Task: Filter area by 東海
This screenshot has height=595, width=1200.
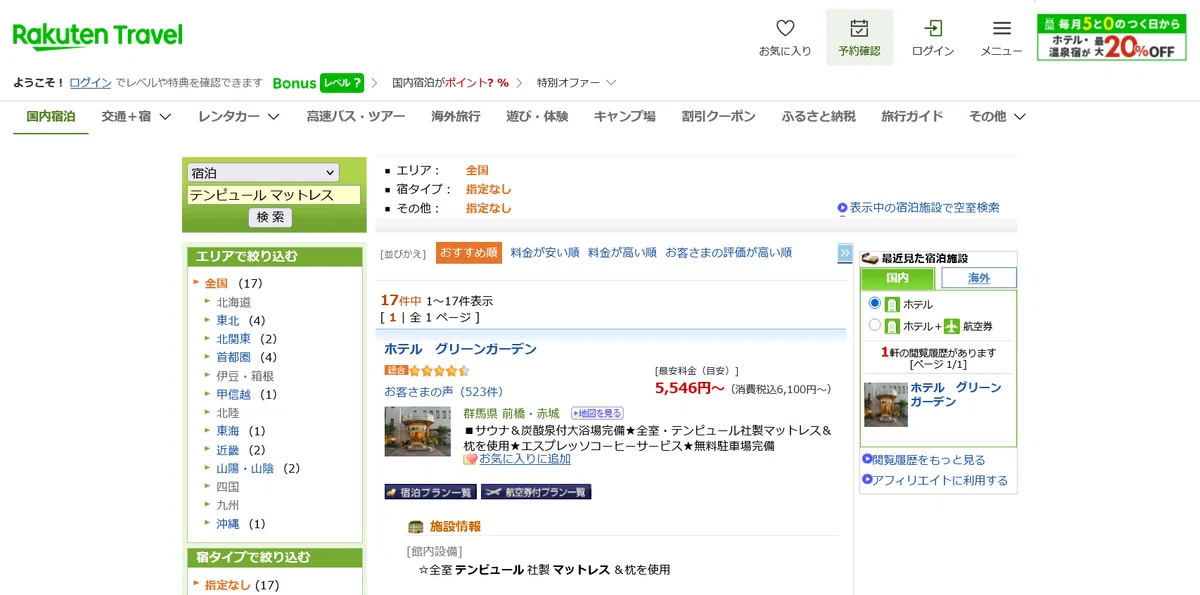Action: 228,431
